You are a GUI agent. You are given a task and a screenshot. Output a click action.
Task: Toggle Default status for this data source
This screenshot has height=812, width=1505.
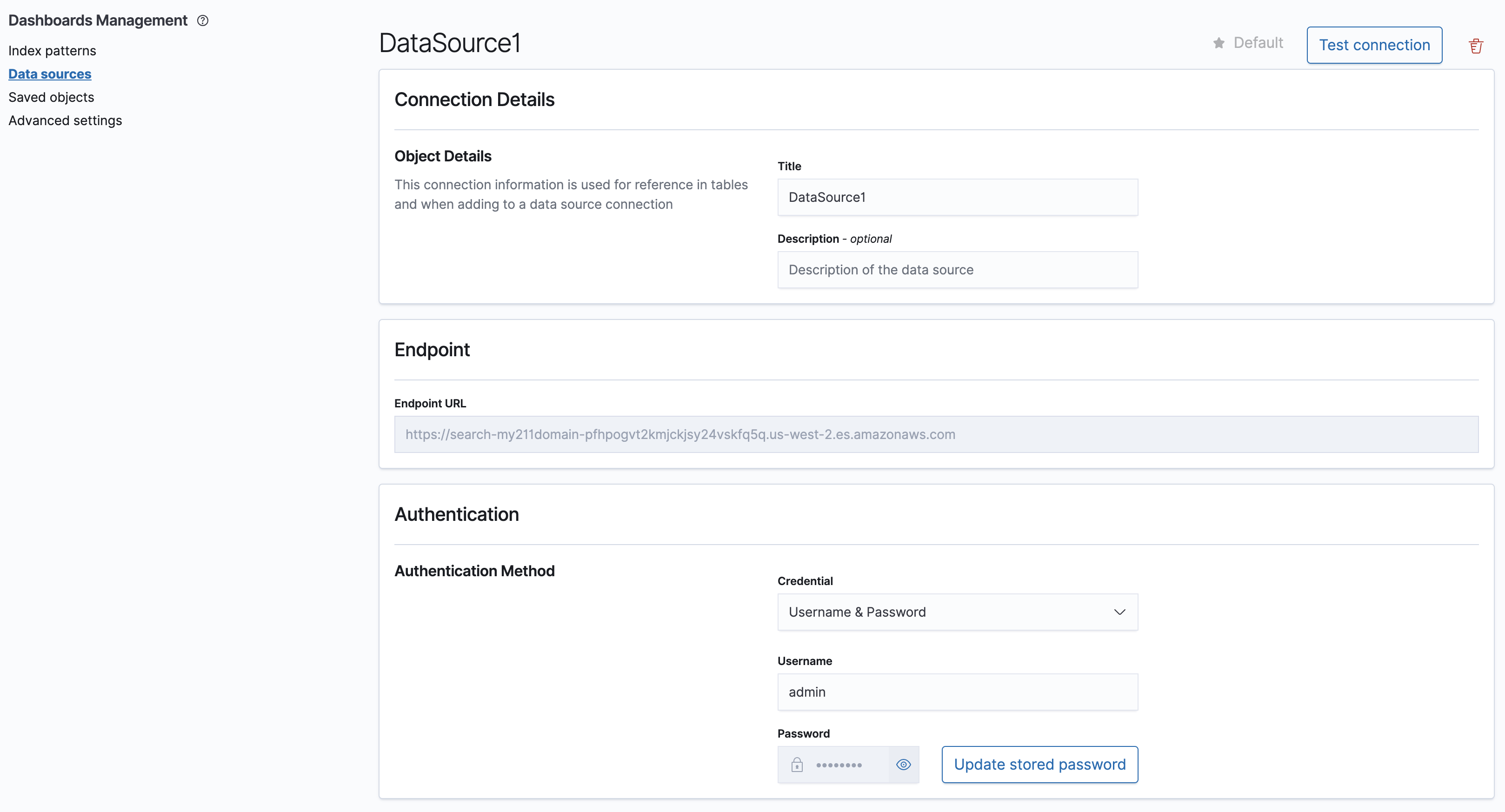coord(1219,43)
